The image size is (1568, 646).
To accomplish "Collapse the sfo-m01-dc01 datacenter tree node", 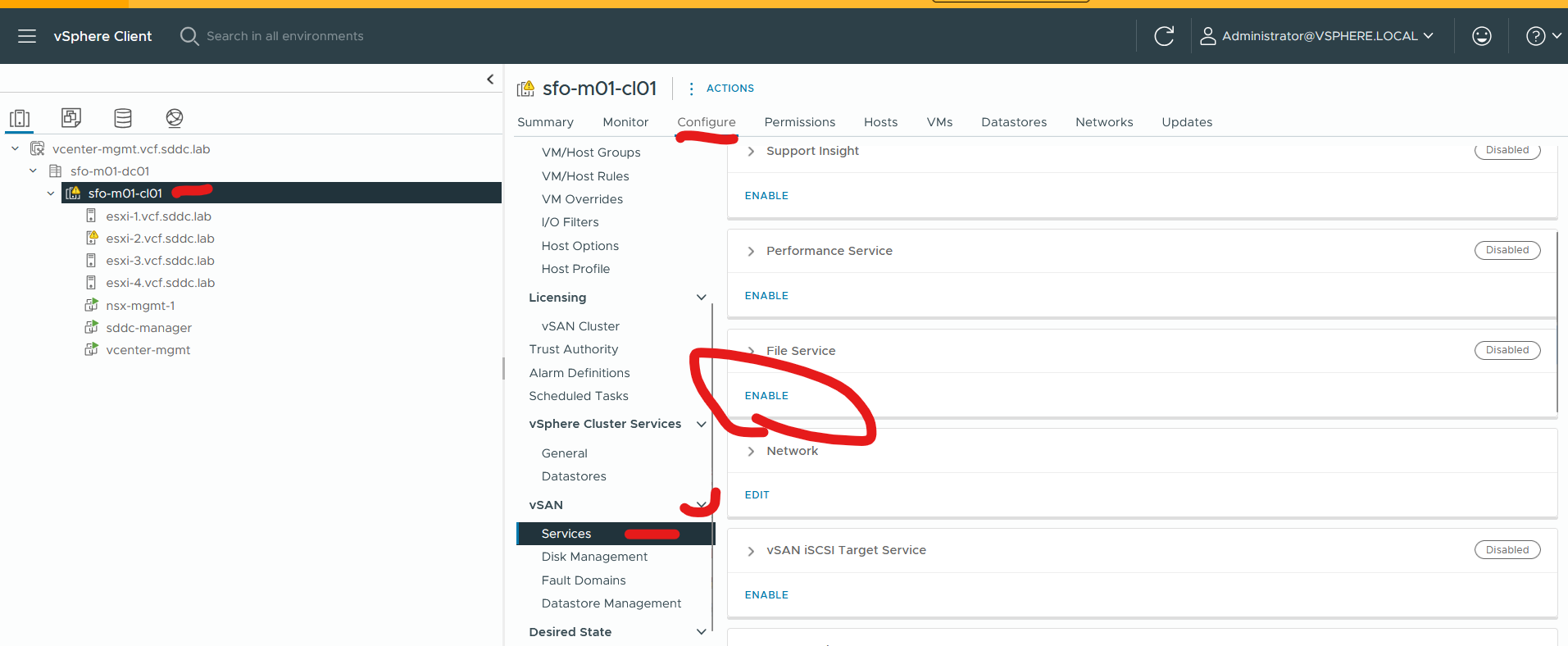I will (33, 171).
